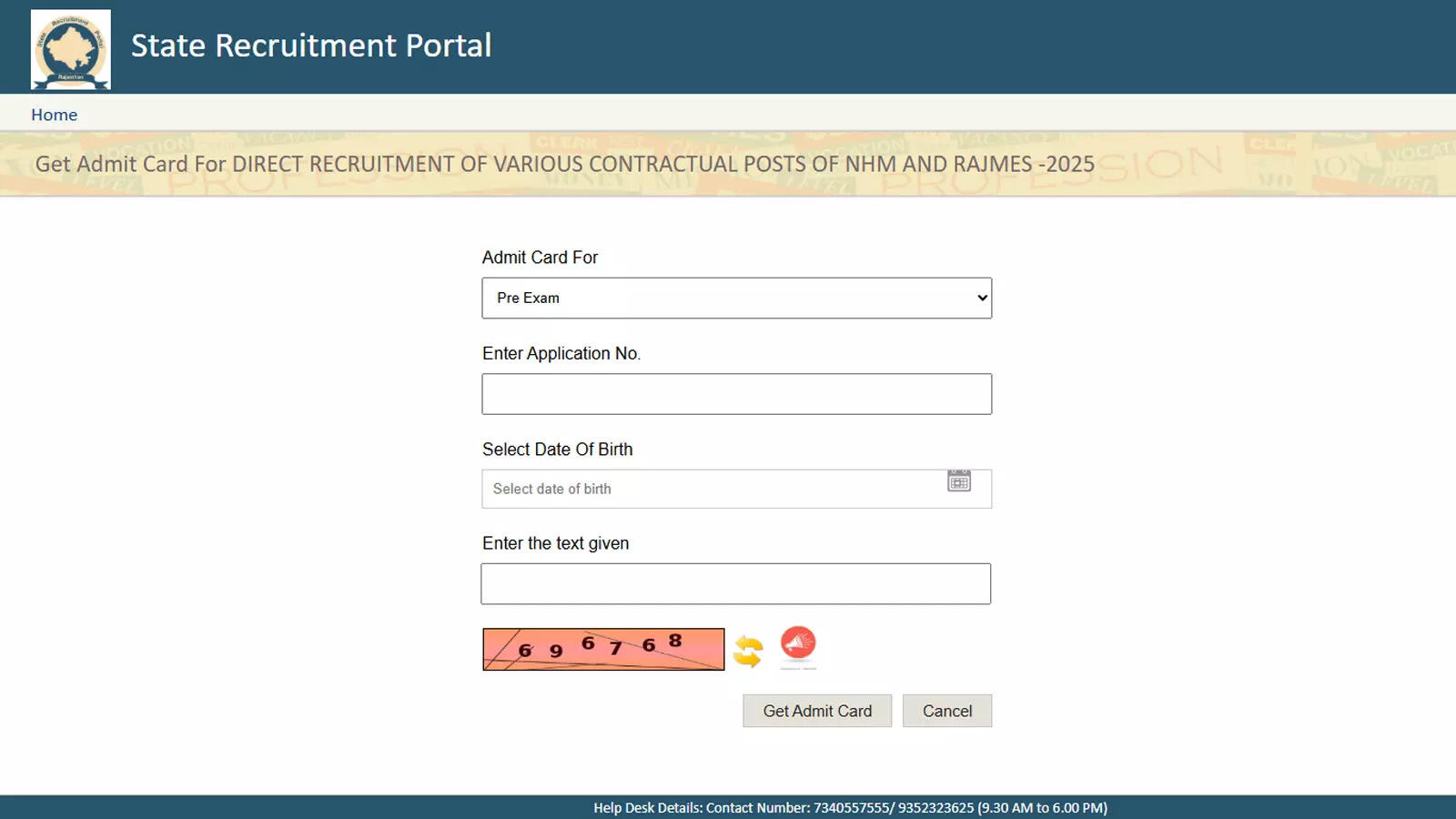Click the State Recruitment Portal title text
This screenshot has height=819, width=1456.
[x=311, y=45]
